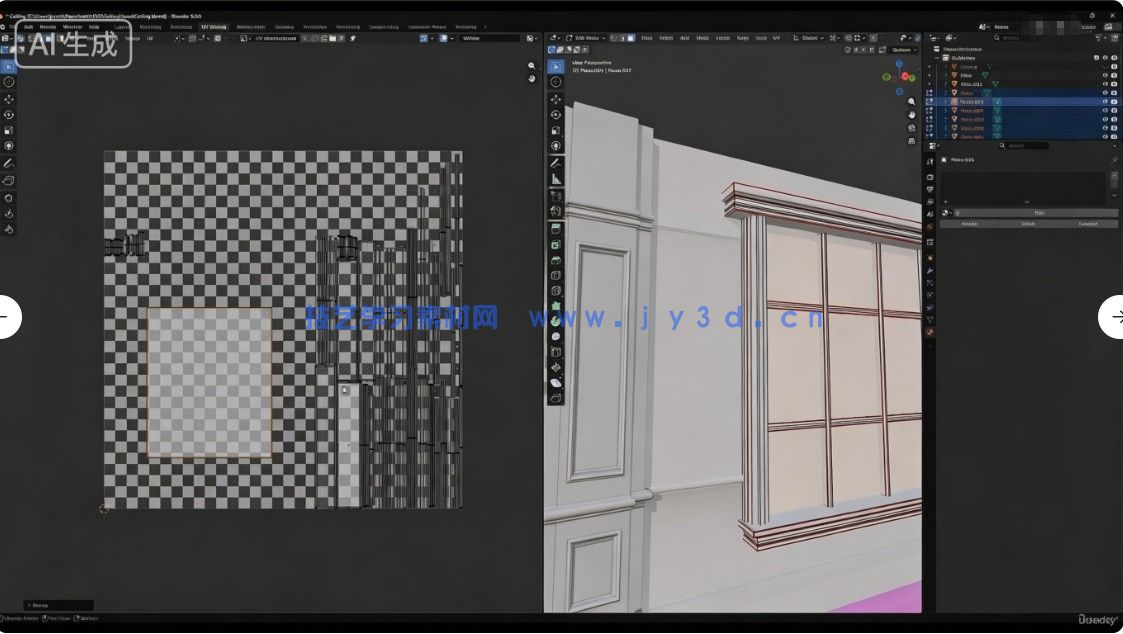Toggle visibility of the last outliner object
This screenshot has width=1123, height=634.
point(1105,136)
